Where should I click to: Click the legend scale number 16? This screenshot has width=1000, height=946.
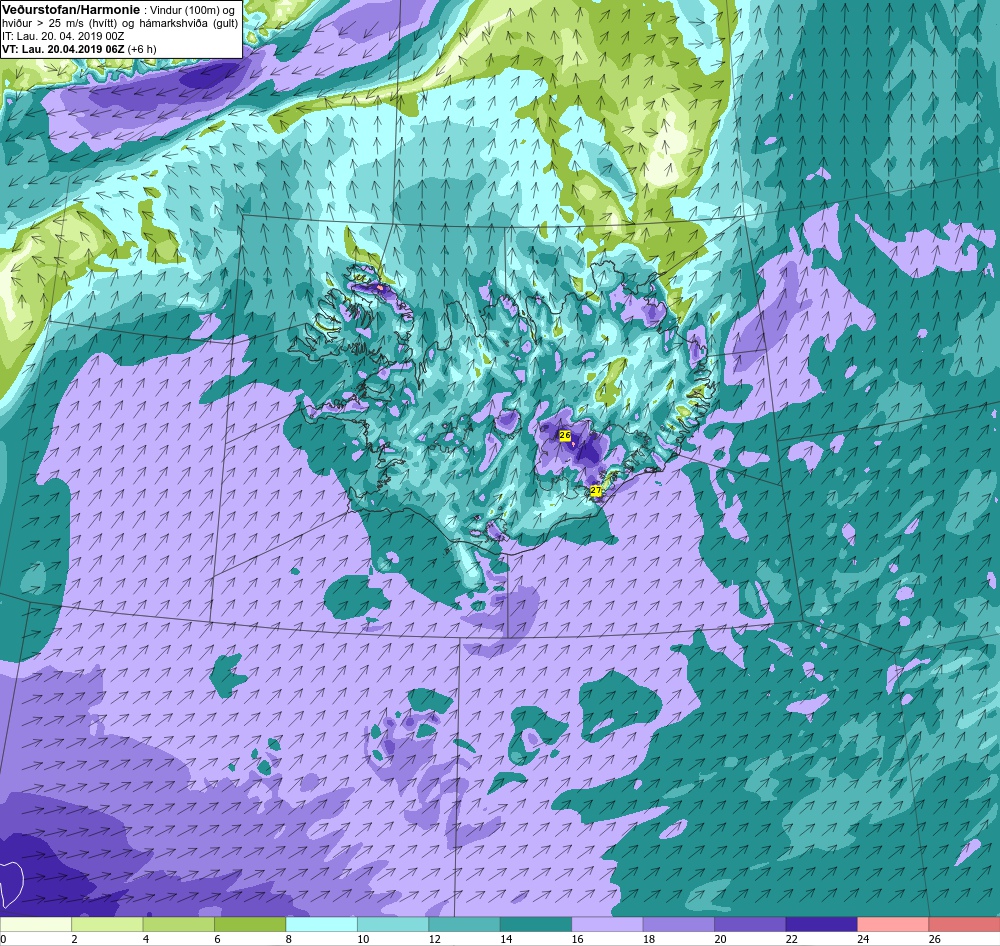pyautogui.click(x=577, y=939)
